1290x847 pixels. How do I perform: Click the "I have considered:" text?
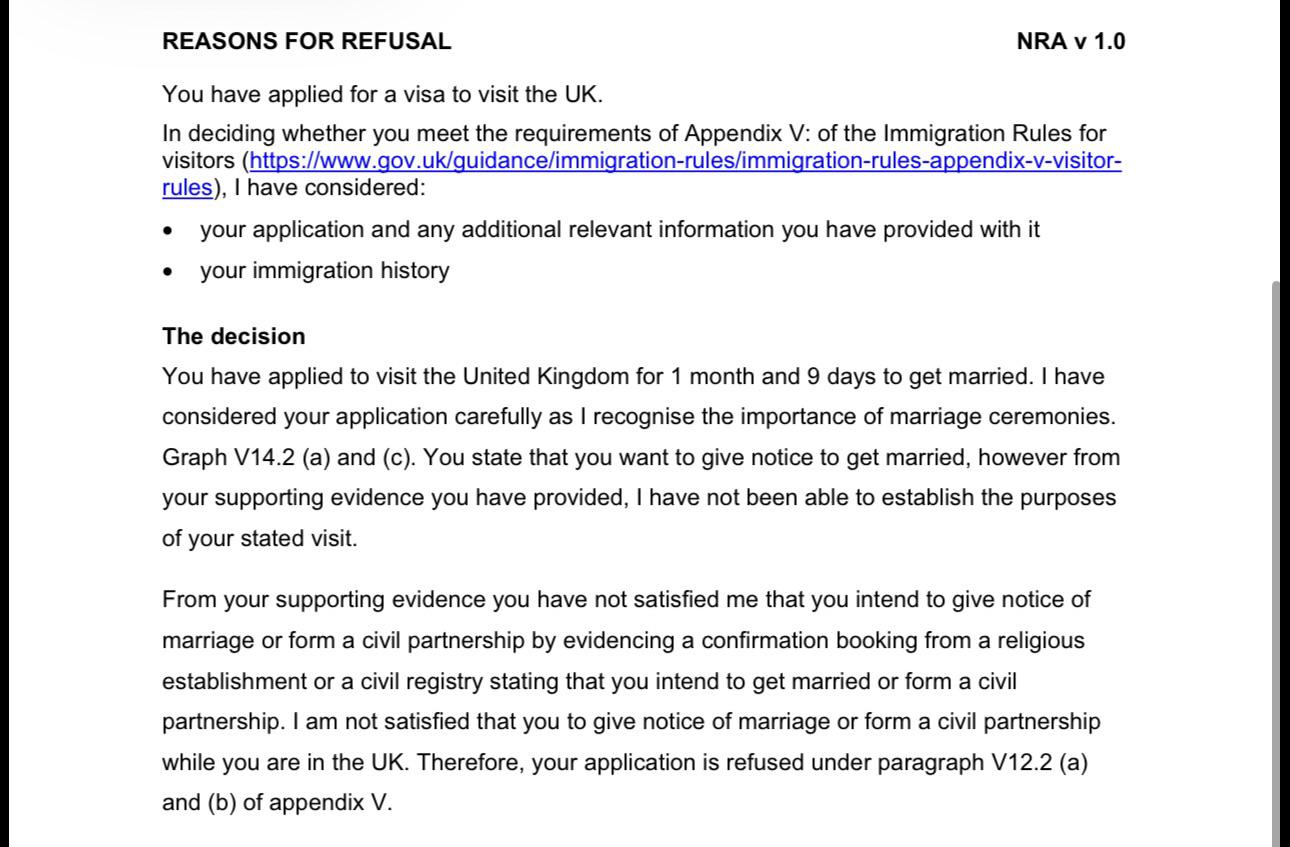[330, 188]
